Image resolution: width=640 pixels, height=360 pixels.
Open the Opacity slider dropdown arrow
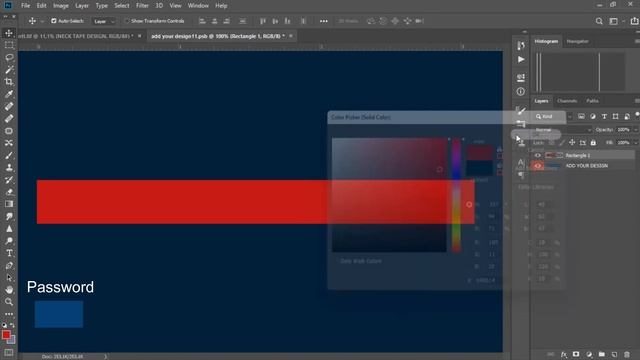click(636, 130)
